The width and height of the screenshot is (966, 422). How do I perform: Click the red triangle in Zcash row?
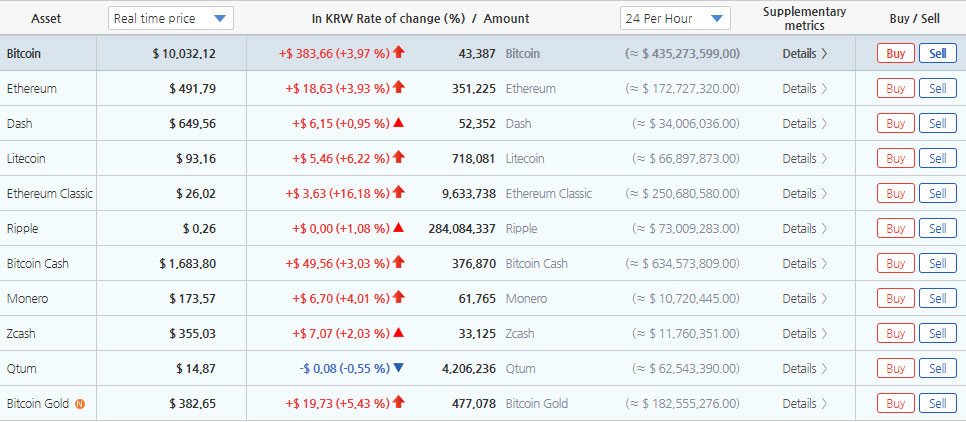pos(399,333)
